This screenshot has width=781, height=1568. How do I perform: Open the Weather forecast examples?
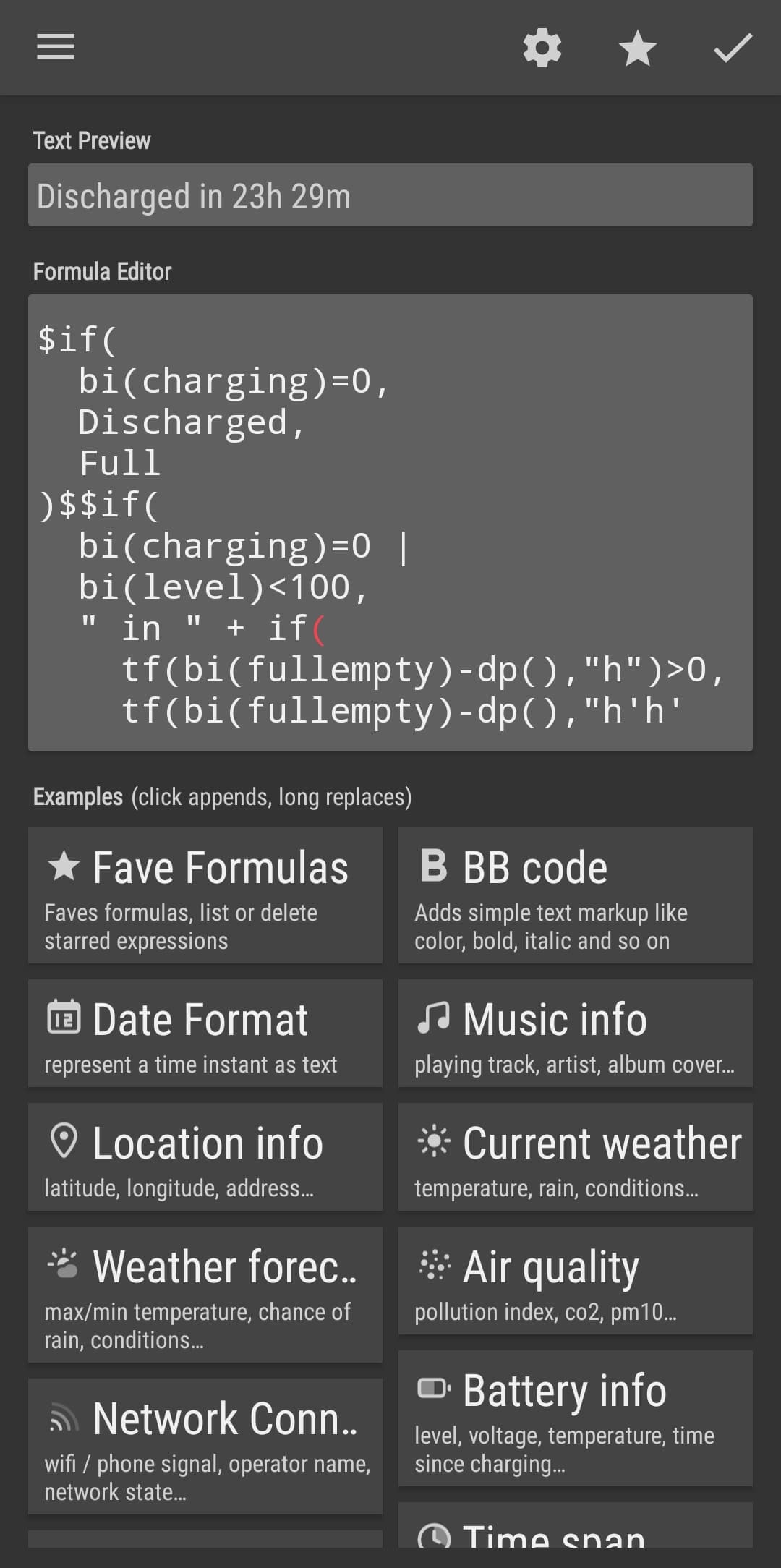[205, 1295]
